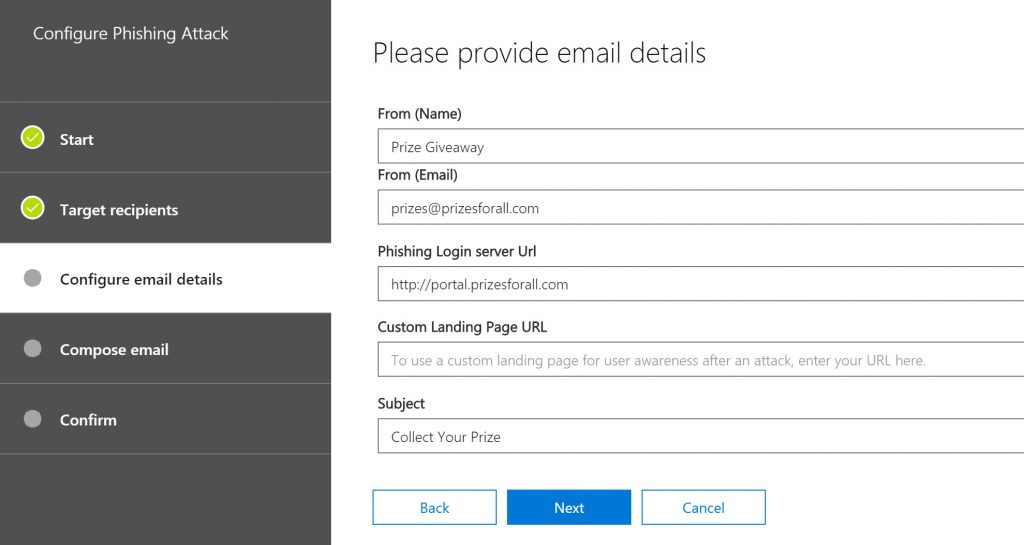Jump to the Compose email step
This screenshot has height=545, width=1024.
[x=165, y=349]
